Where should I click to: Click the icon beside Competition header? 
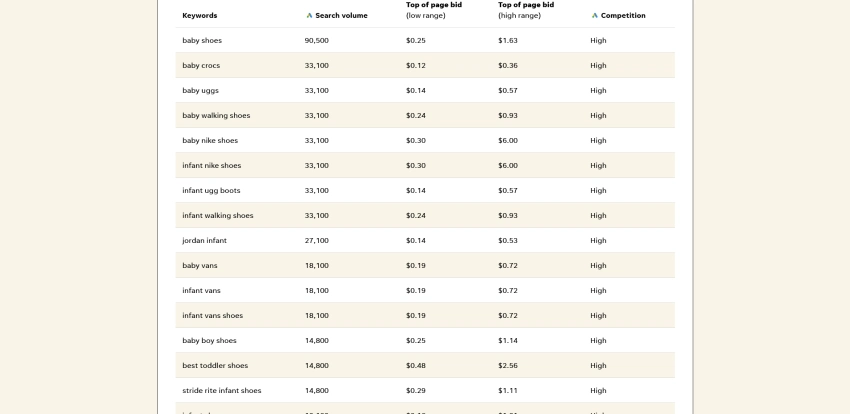(x=595, y=16)
